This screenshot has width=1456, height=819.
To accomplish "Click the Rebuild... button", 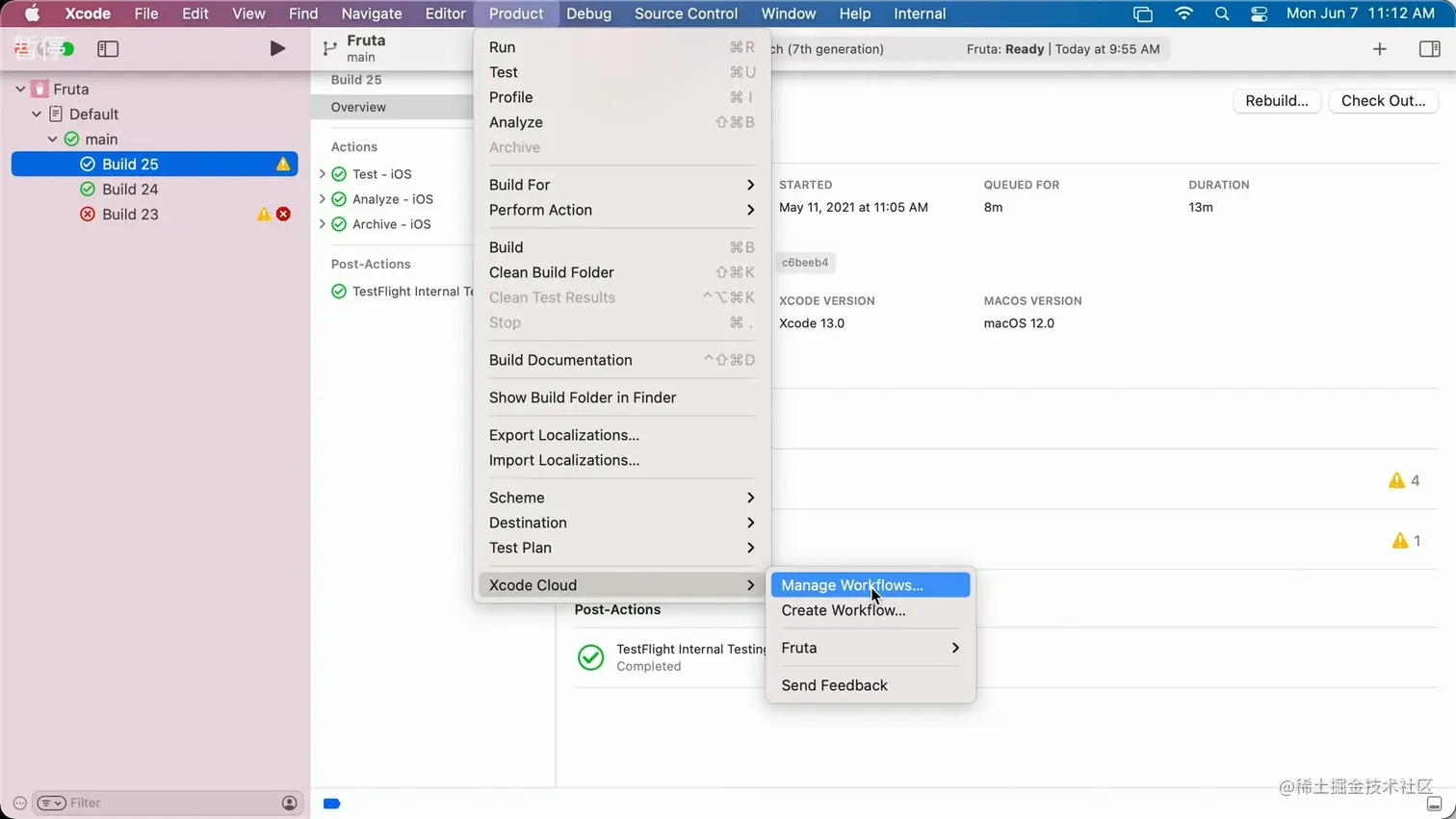I will pyautogui.click(x=1276, y=101).
